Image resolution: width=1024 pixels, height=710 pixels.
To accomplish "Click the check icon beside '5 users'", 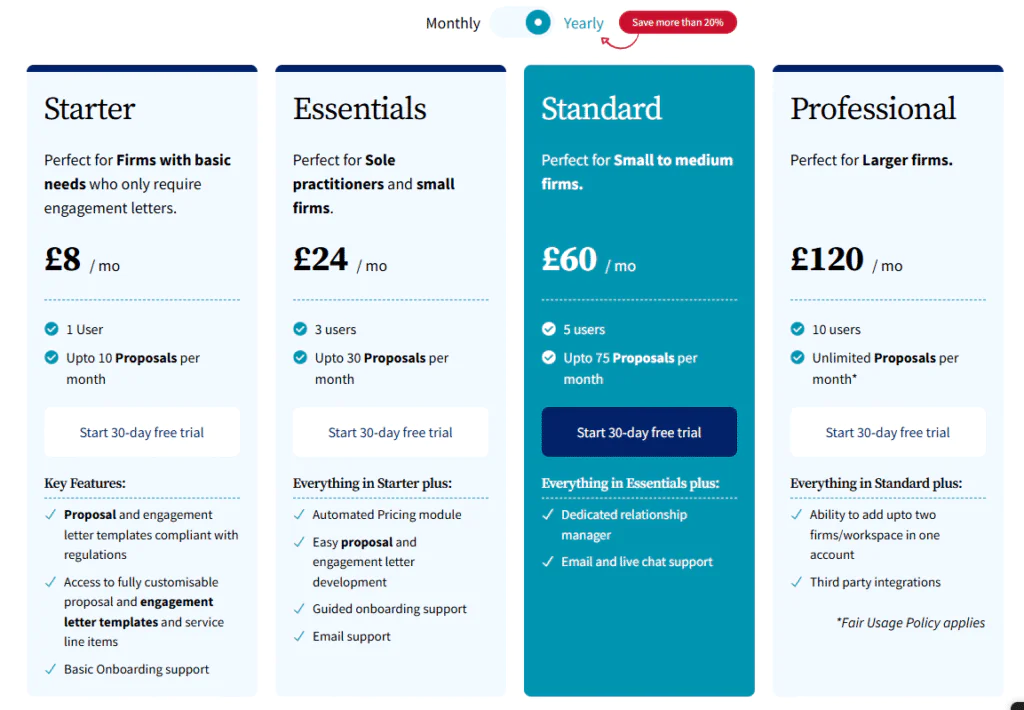I will [x=549, y=329].
